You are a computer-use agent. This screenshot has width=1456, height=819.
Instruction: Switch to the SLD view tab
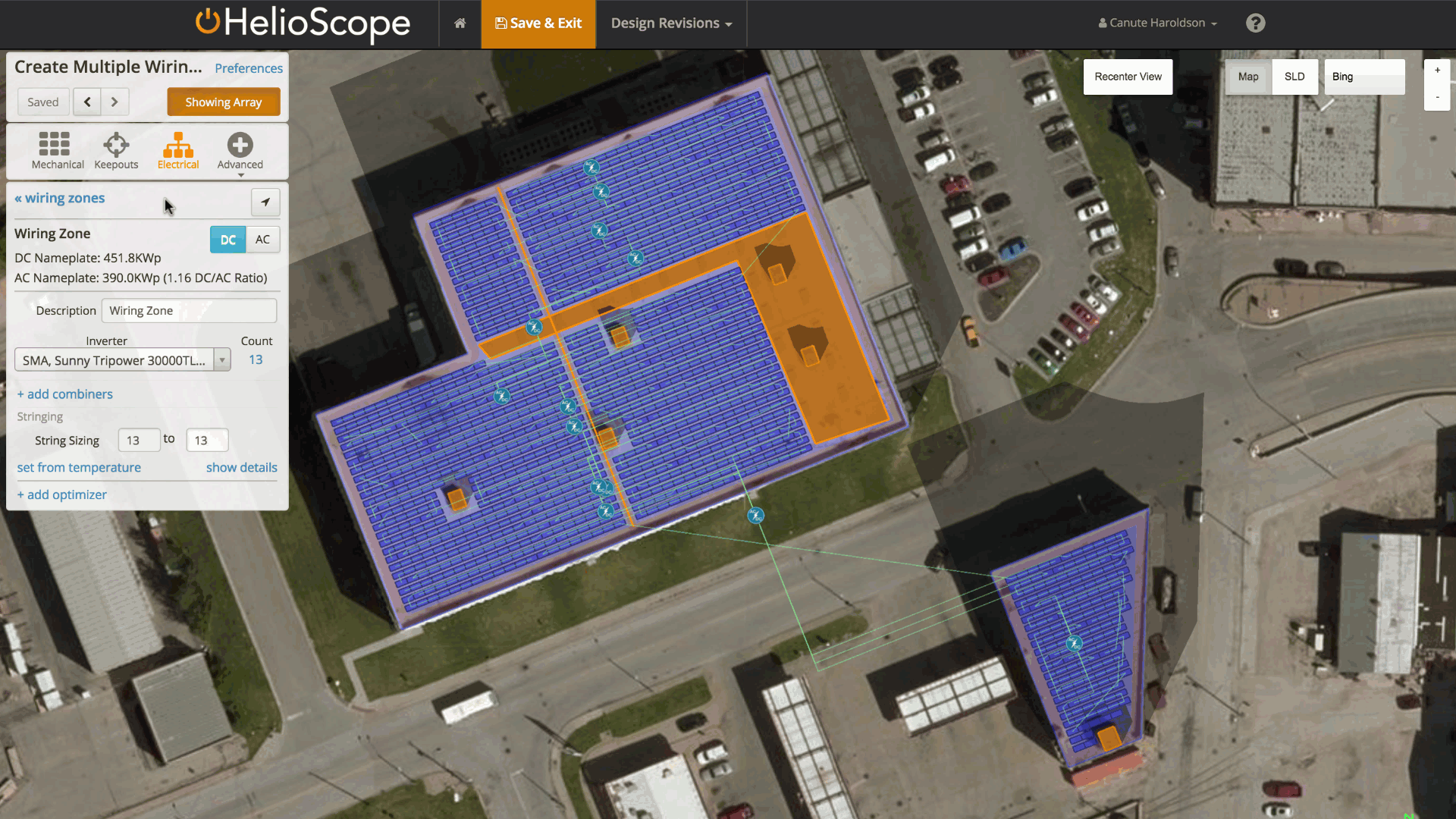pyautogui.click(x=1294, y=77)
